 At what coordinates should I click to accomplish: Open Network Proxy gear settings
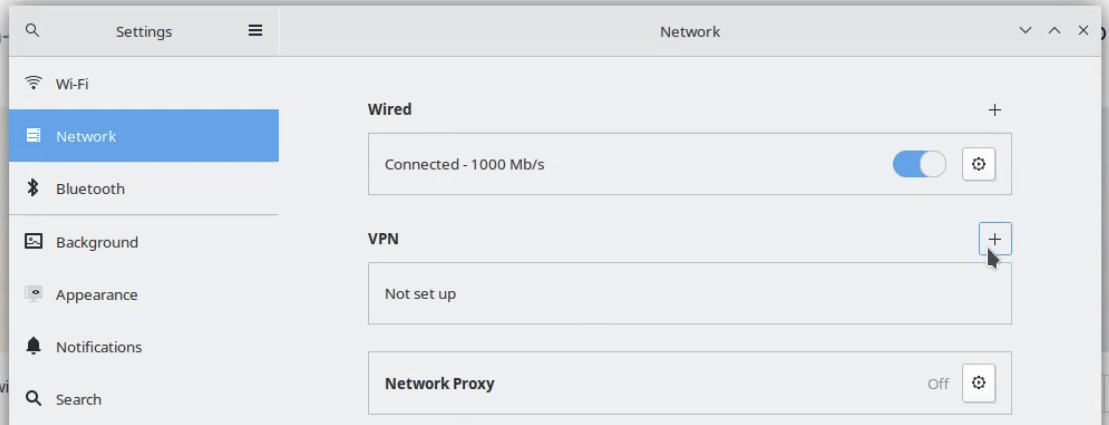[x=978, y=383]
